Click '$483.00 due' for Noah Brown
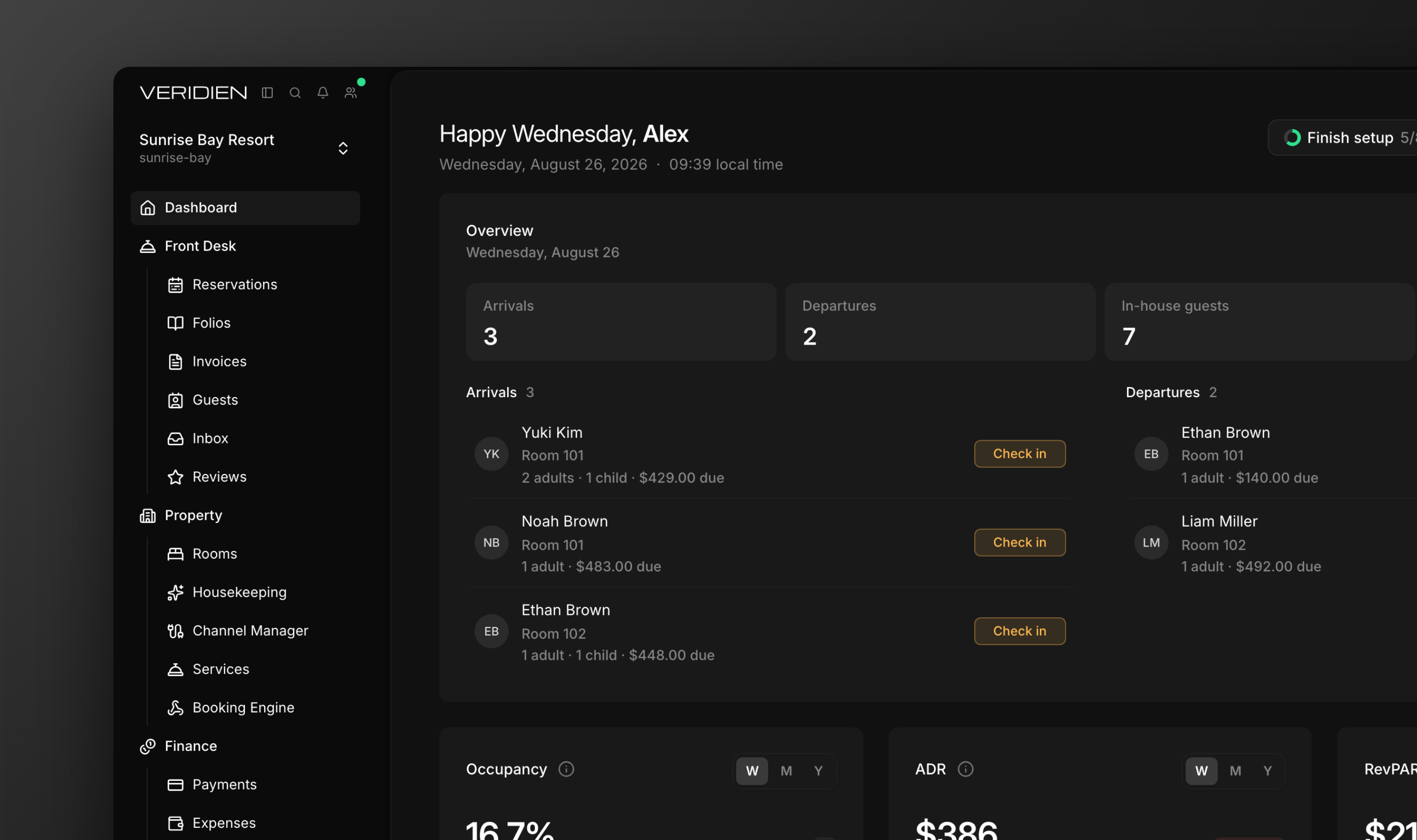The height and width of the screenshot is (840, 1417). tap(618, 567)
